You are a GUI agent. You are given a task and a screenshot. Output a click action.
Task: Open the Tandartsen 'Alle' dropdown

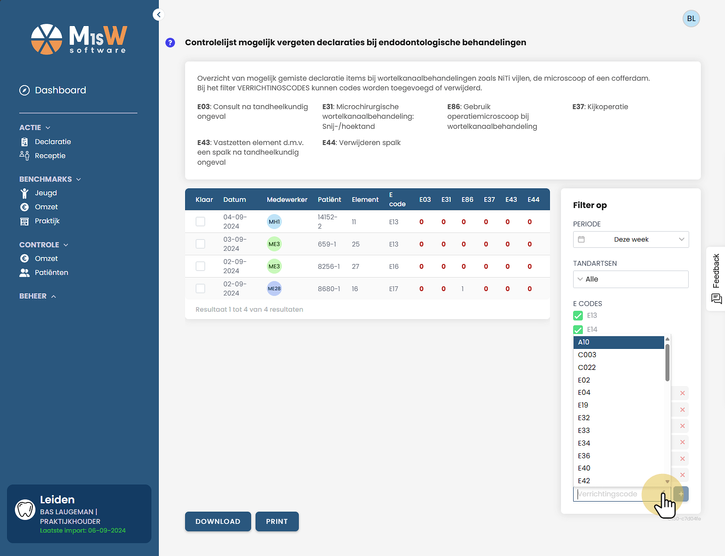631,279
